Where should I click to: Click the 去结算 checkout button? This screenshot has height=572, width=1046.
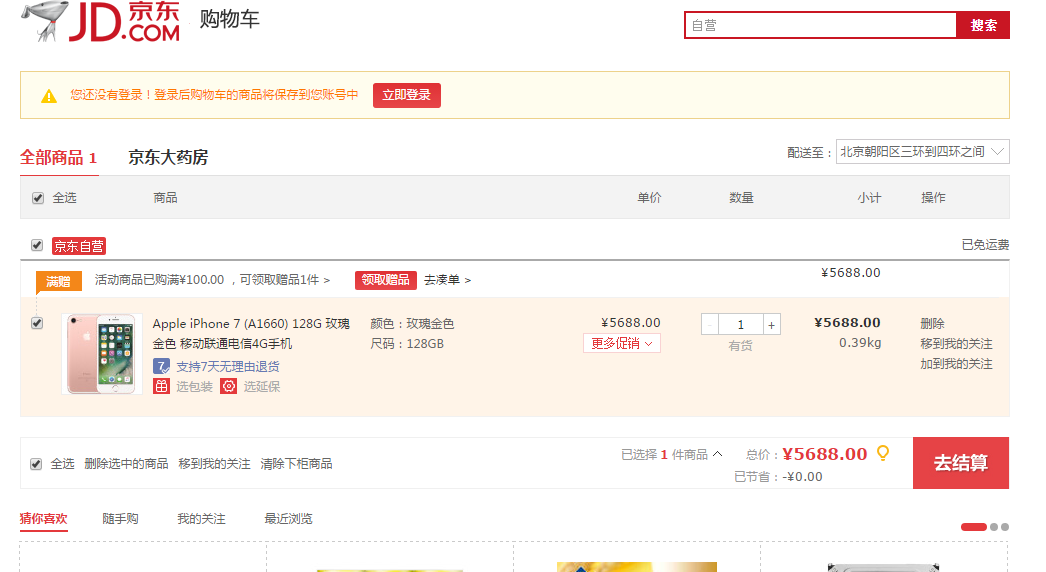[961, 463]
